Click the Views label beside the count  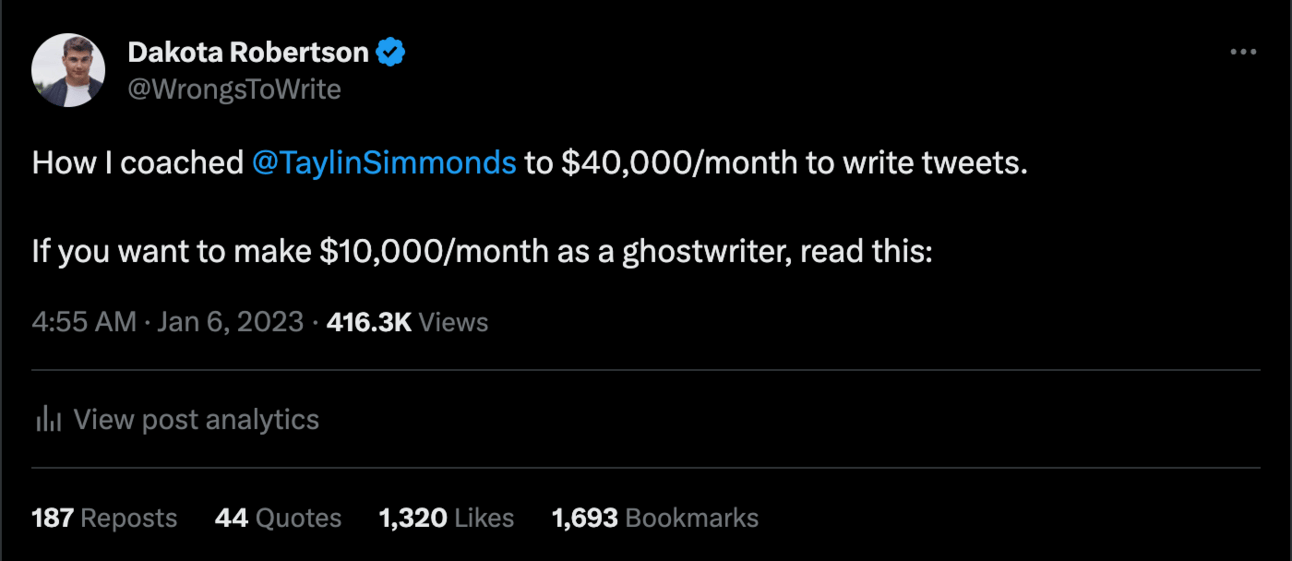click(453, 322)
